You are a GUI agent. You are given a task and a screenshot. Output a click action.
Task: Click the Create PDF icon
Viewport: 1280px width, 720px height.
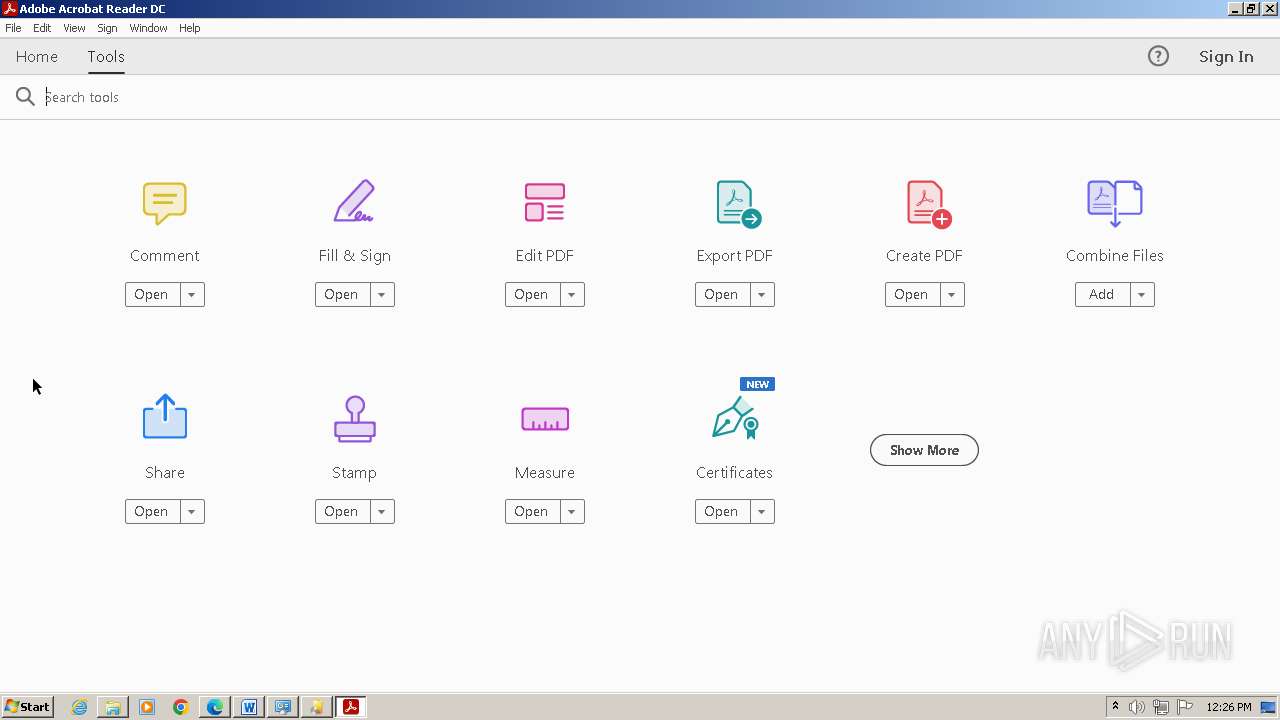[x=928, y=204]
